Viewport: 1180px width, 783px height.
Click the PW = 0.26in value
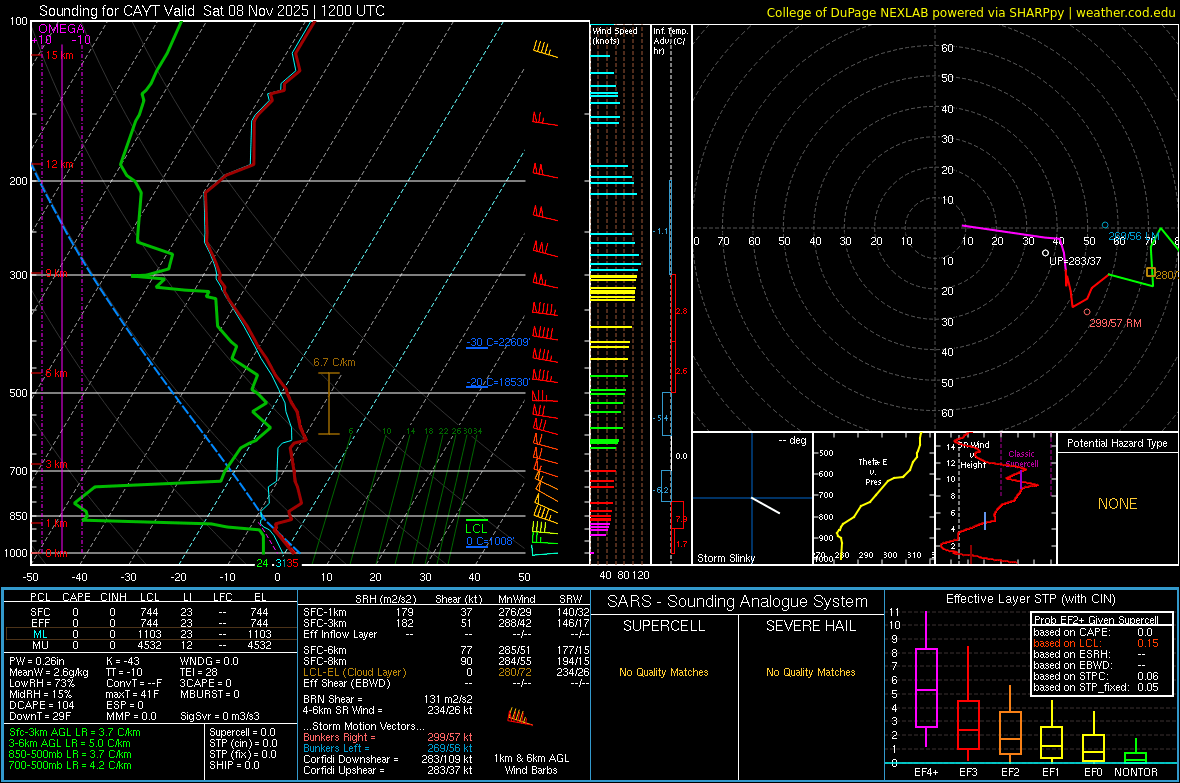pyautogui.click(x=37, y=661)
